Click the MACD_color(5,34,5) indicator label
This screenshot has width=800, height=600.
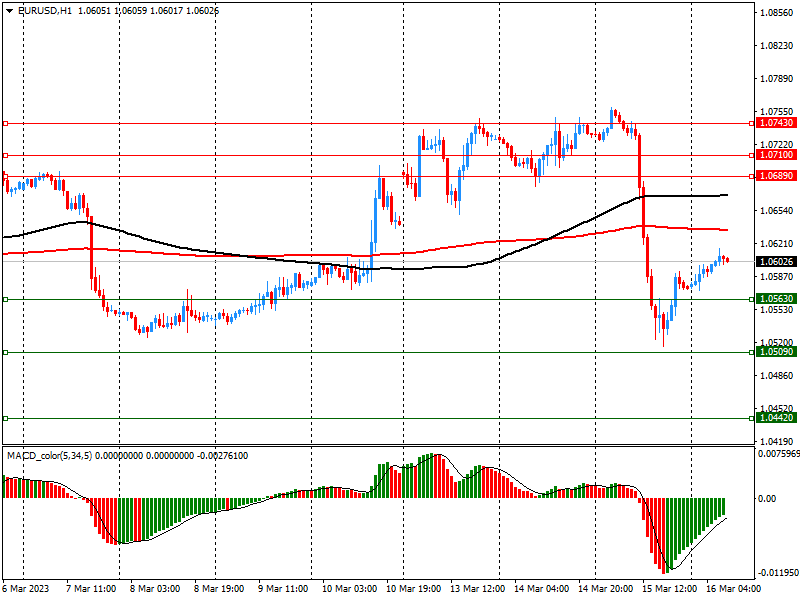click(x=49, y=456)
